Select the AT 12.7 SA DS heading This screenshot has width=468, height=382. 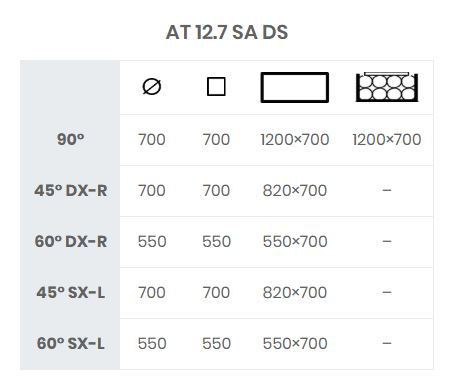(x=227, y=32)
